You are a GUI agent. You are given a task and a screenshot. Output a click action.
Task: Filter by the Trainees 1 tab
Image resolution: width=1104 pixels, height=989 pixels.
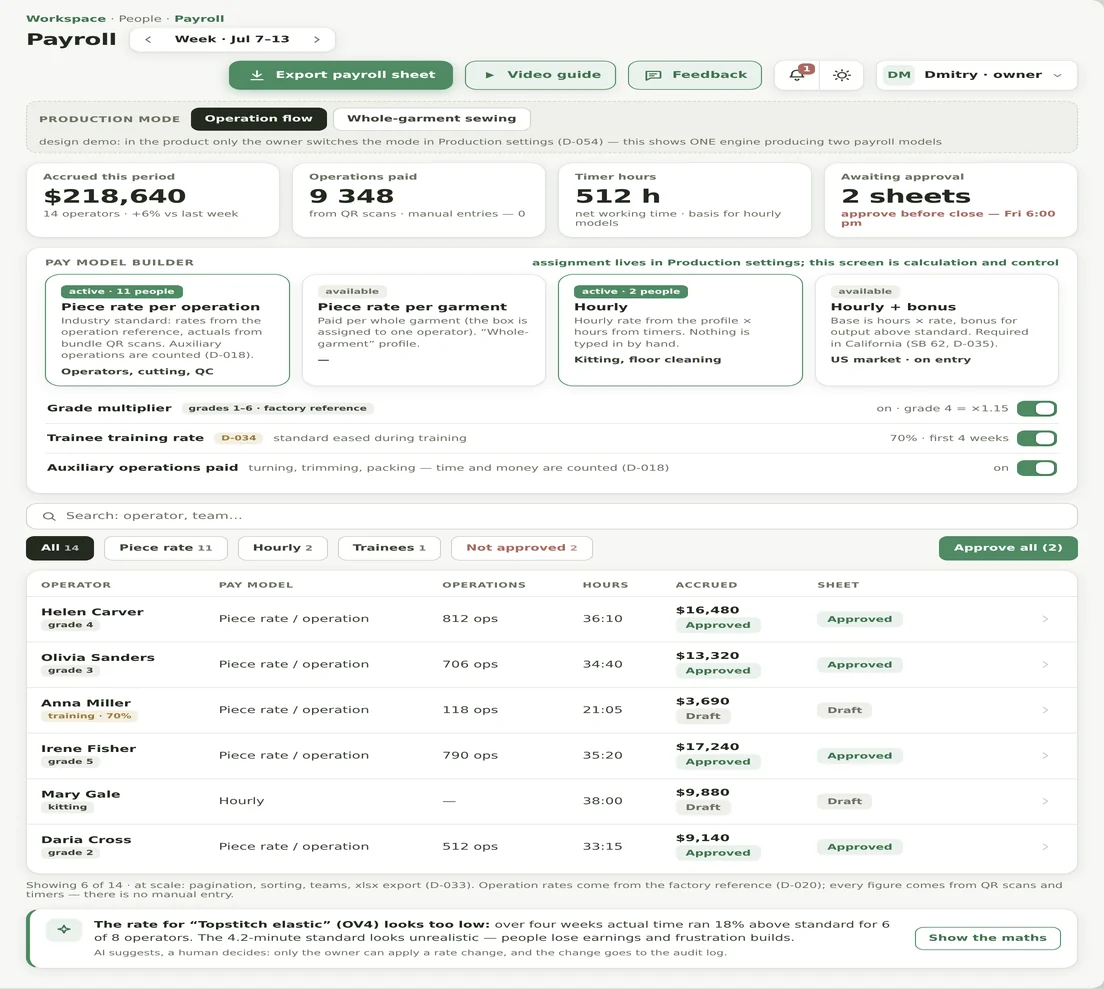(389, 548)
